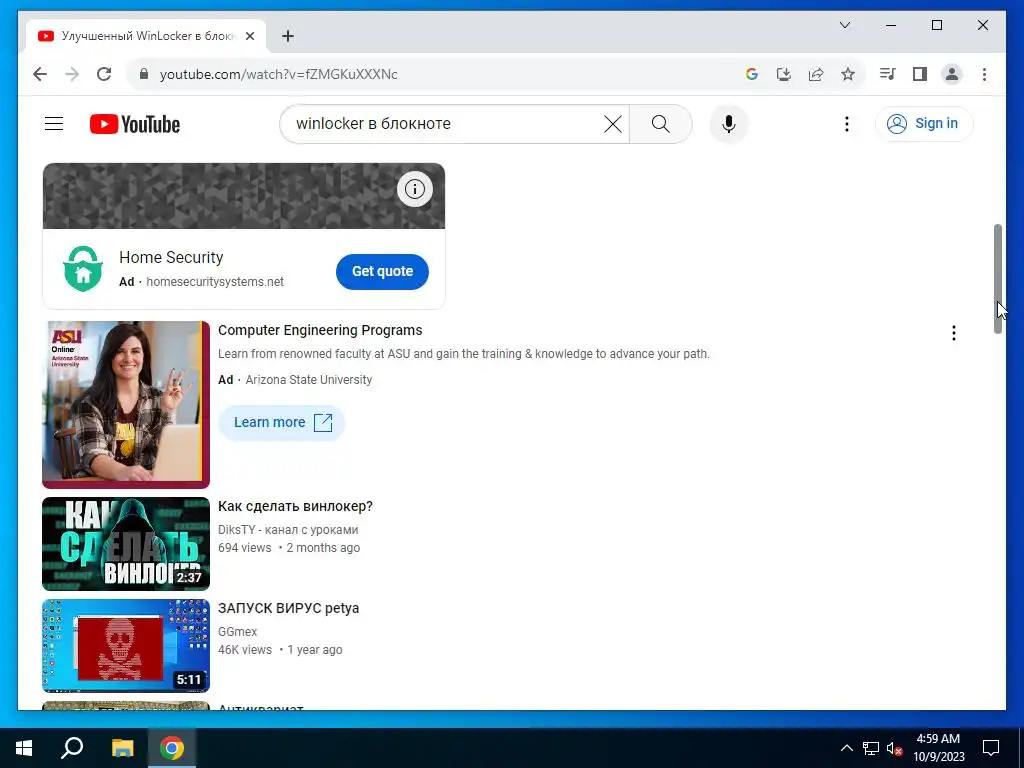Open homesecuritysystems.net ad link

click(215, 281)
